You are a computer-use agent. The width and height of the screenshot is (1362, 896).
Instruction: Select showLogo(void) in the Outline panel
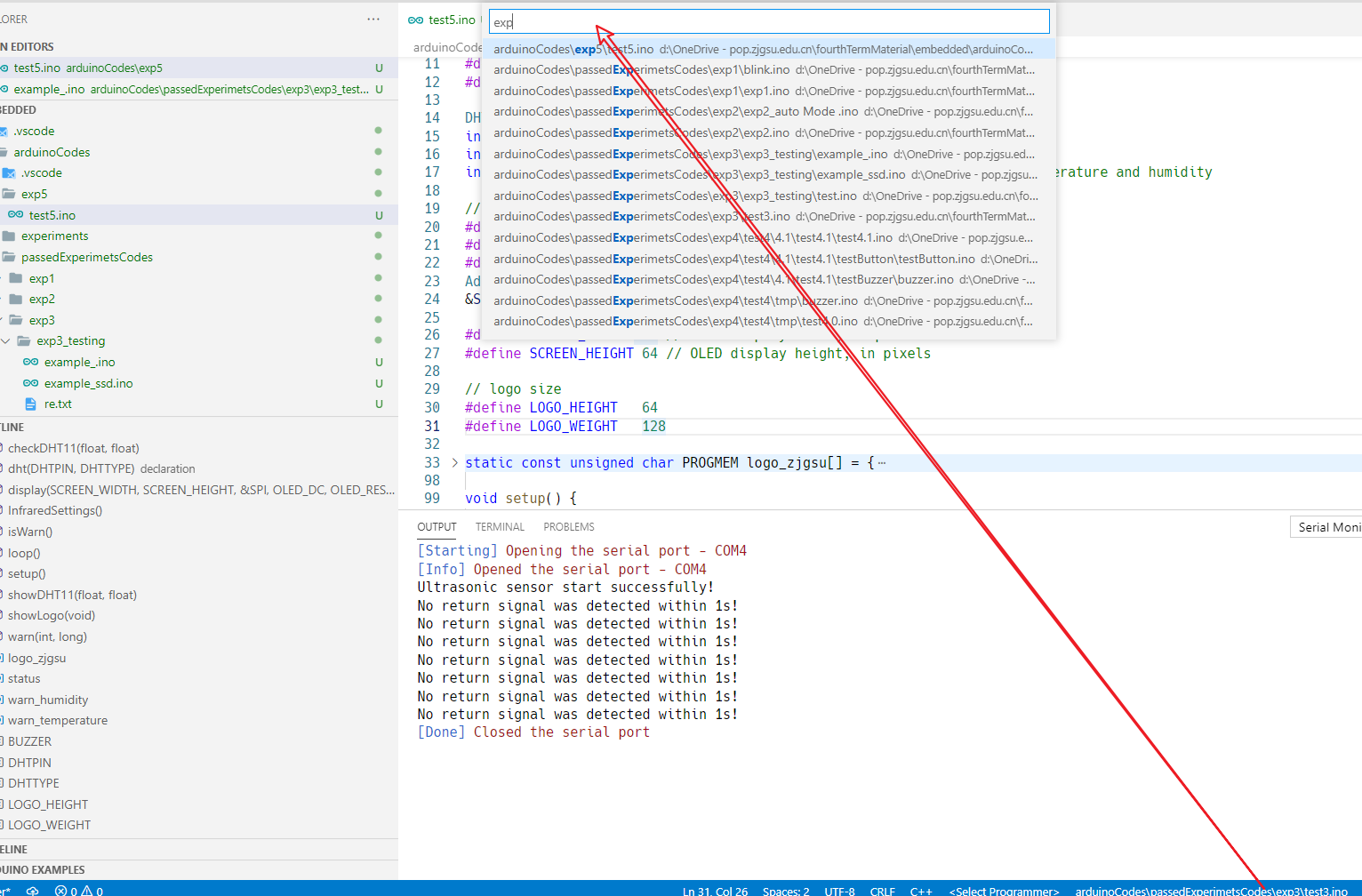click(x=51, y=614)
